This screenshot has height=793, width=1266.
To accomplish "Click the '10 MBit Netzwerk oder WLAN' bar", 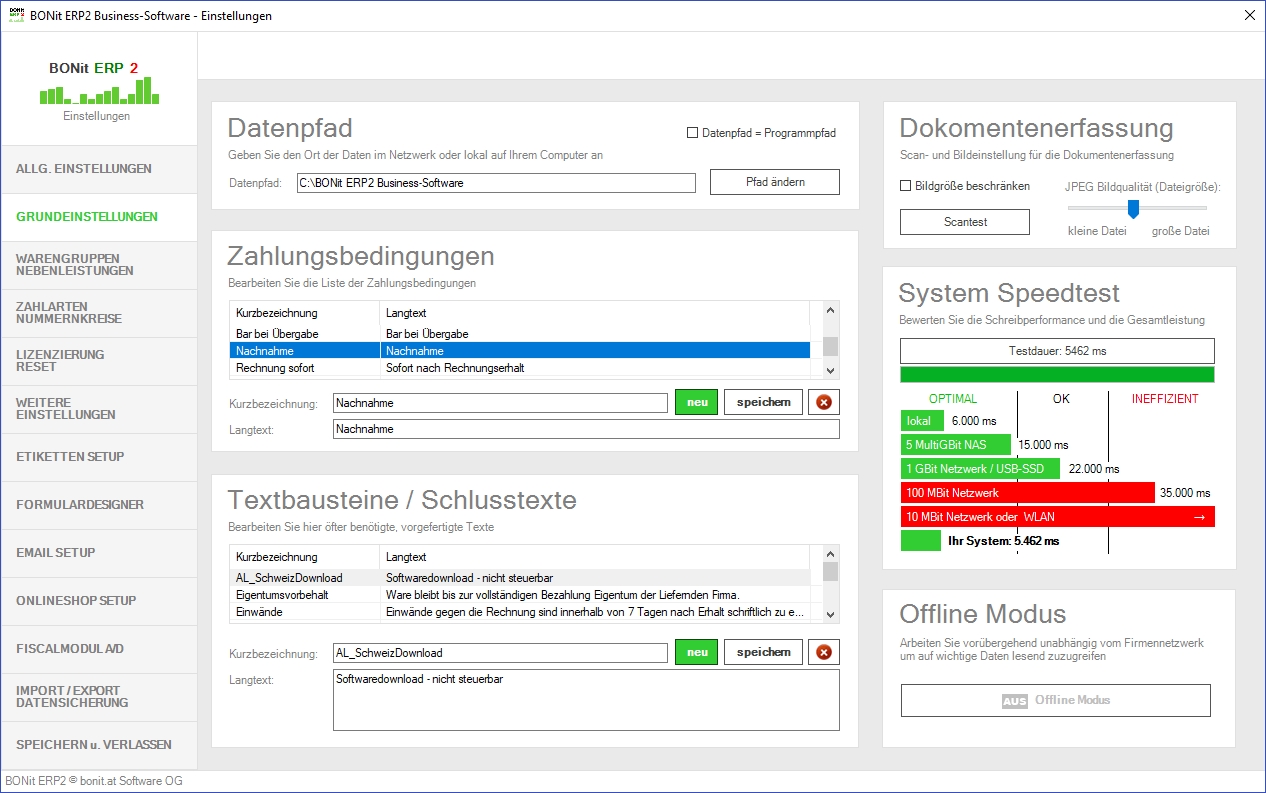I will (x=1058, y=517).
